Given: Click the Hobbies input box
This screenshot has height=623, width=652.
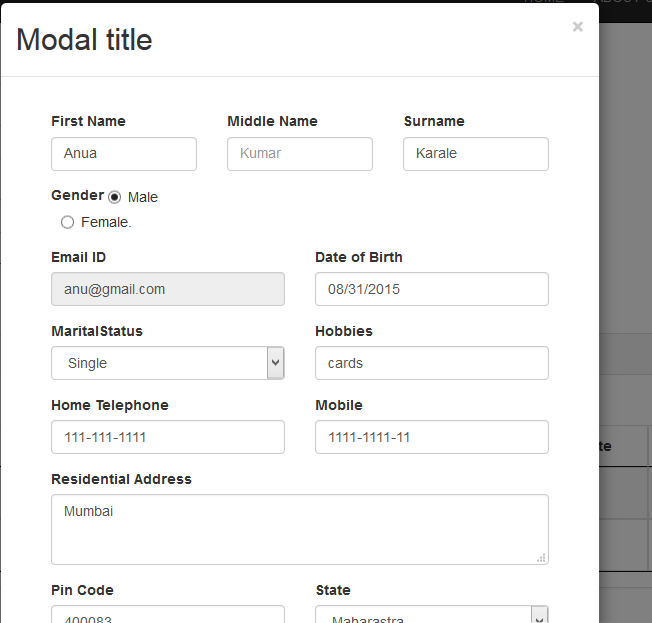Looking at the screenshot, I should point(432,363).
